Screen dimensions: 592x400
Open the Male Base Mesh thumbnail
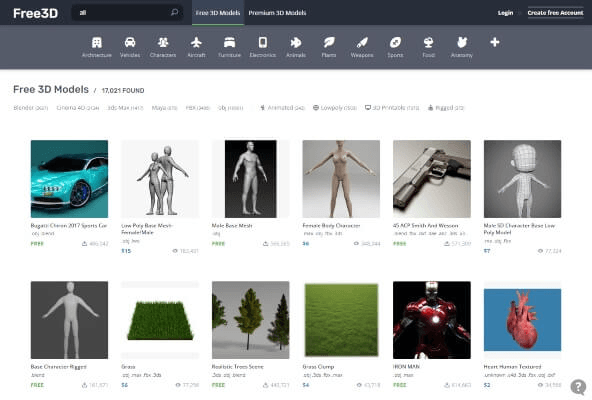(x=251, y=179)
